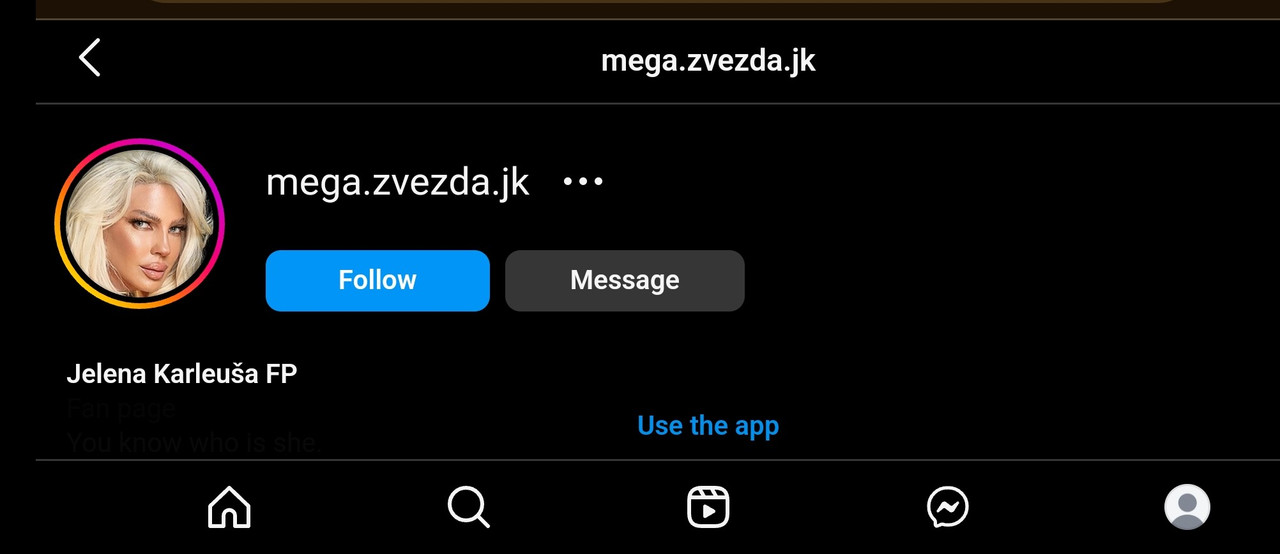Select the mega.zvezda.jk title in header
Viewport: 1280px width, 554px height.
708,61
